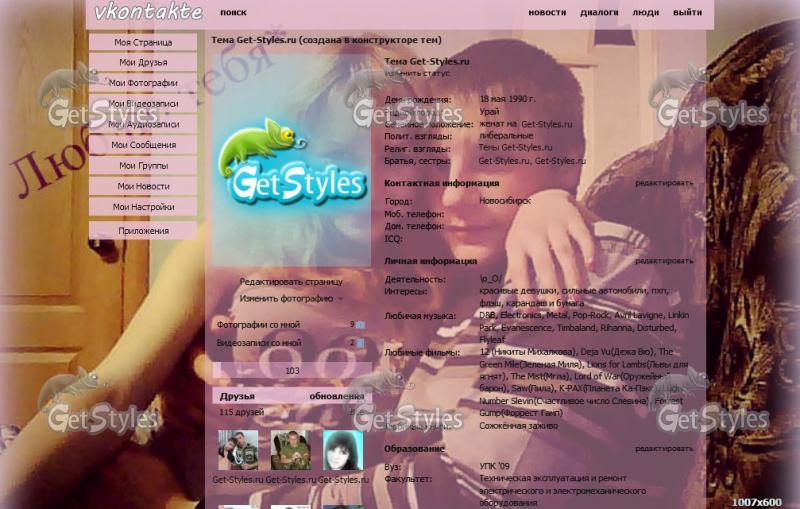The image size is (800, 509).
Task: Click the Любимая музыка label
Action: pos(420,316)
